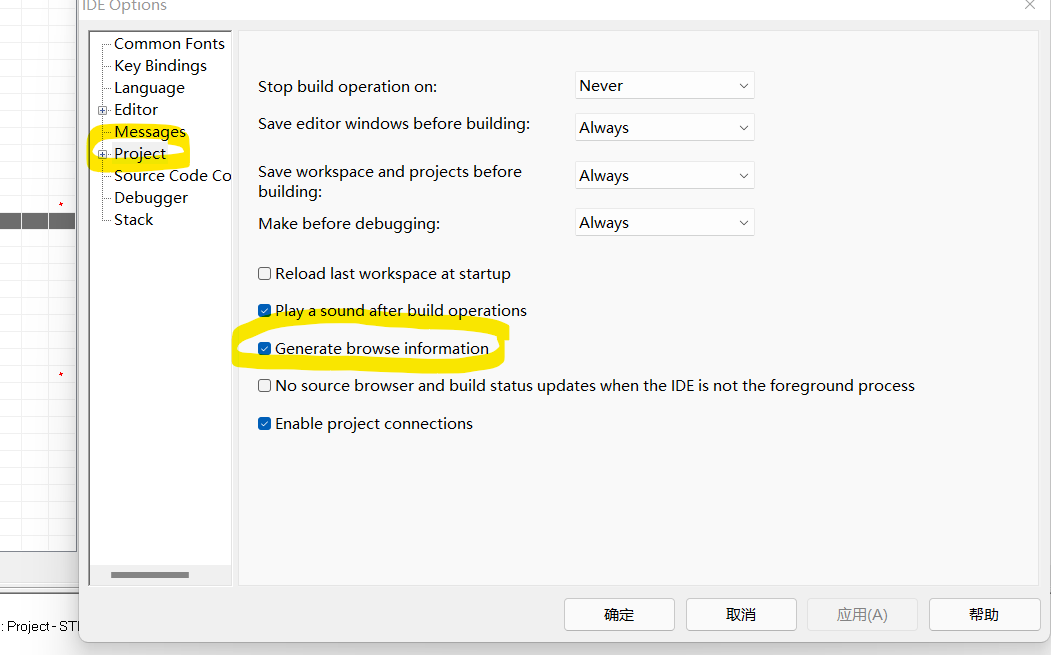This screenshot has width=1051, height=655.
Task: Open the "Messages" options page
Action: [150, 131]
